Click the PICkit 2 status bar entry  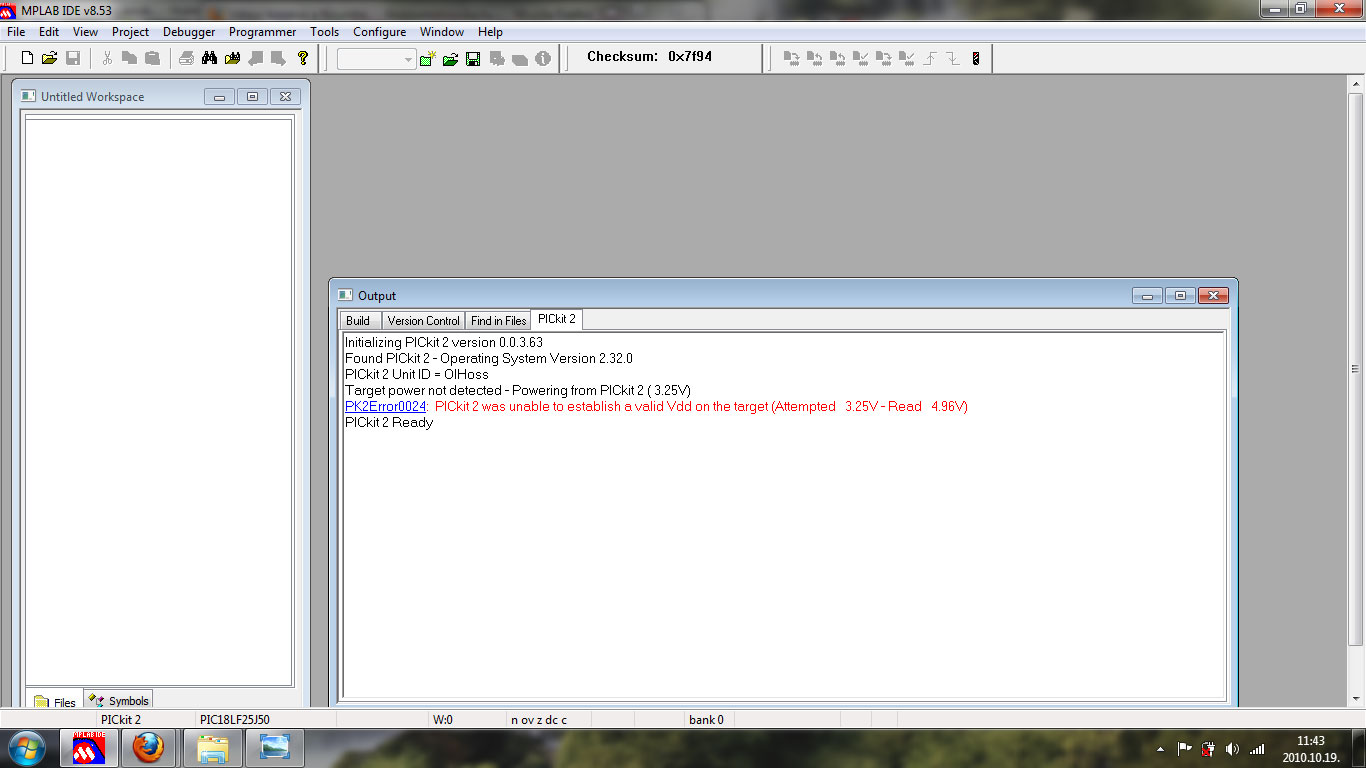click(x=121, y=719)
